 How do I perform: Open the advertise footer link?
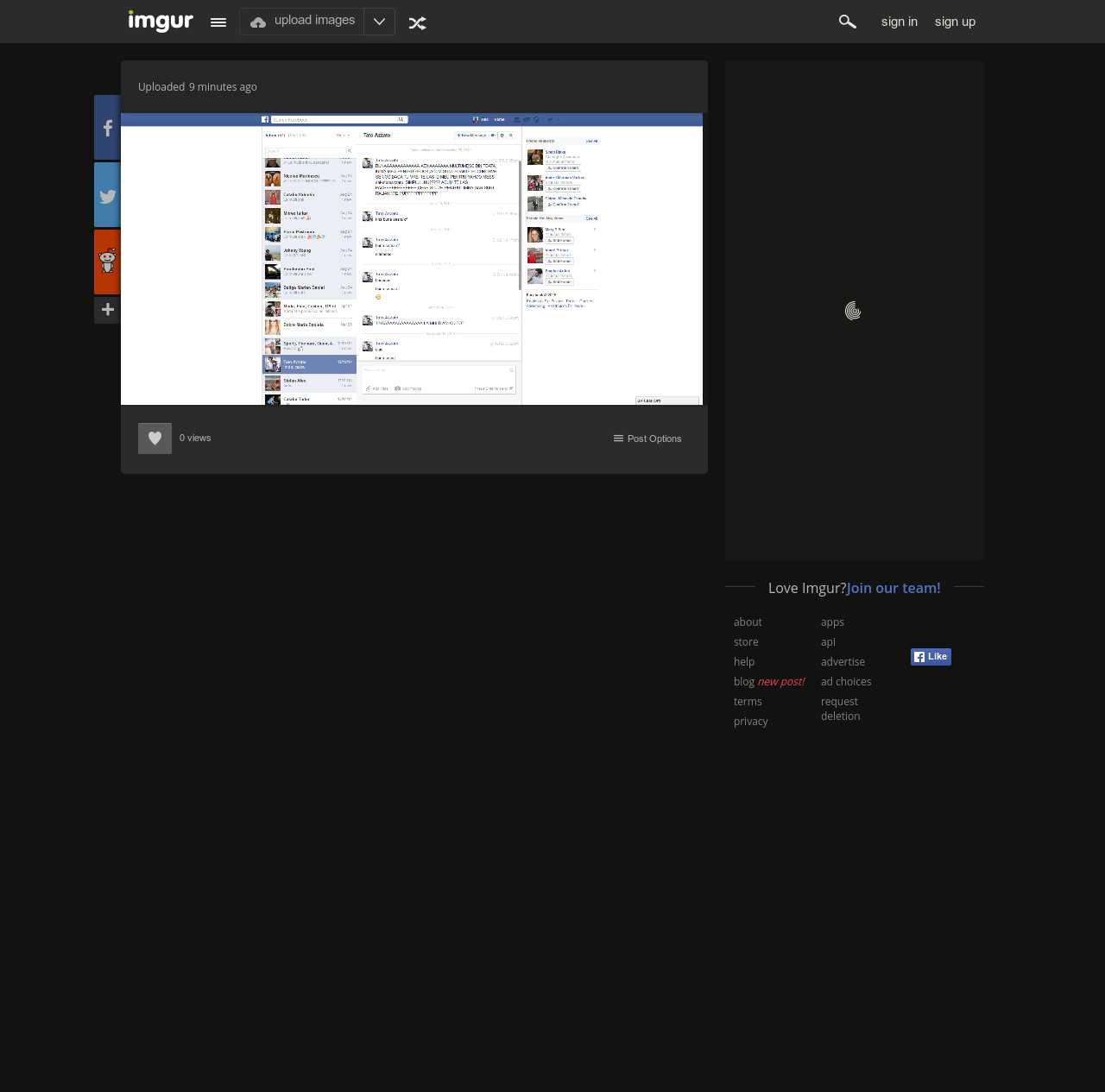coord(843,662)
